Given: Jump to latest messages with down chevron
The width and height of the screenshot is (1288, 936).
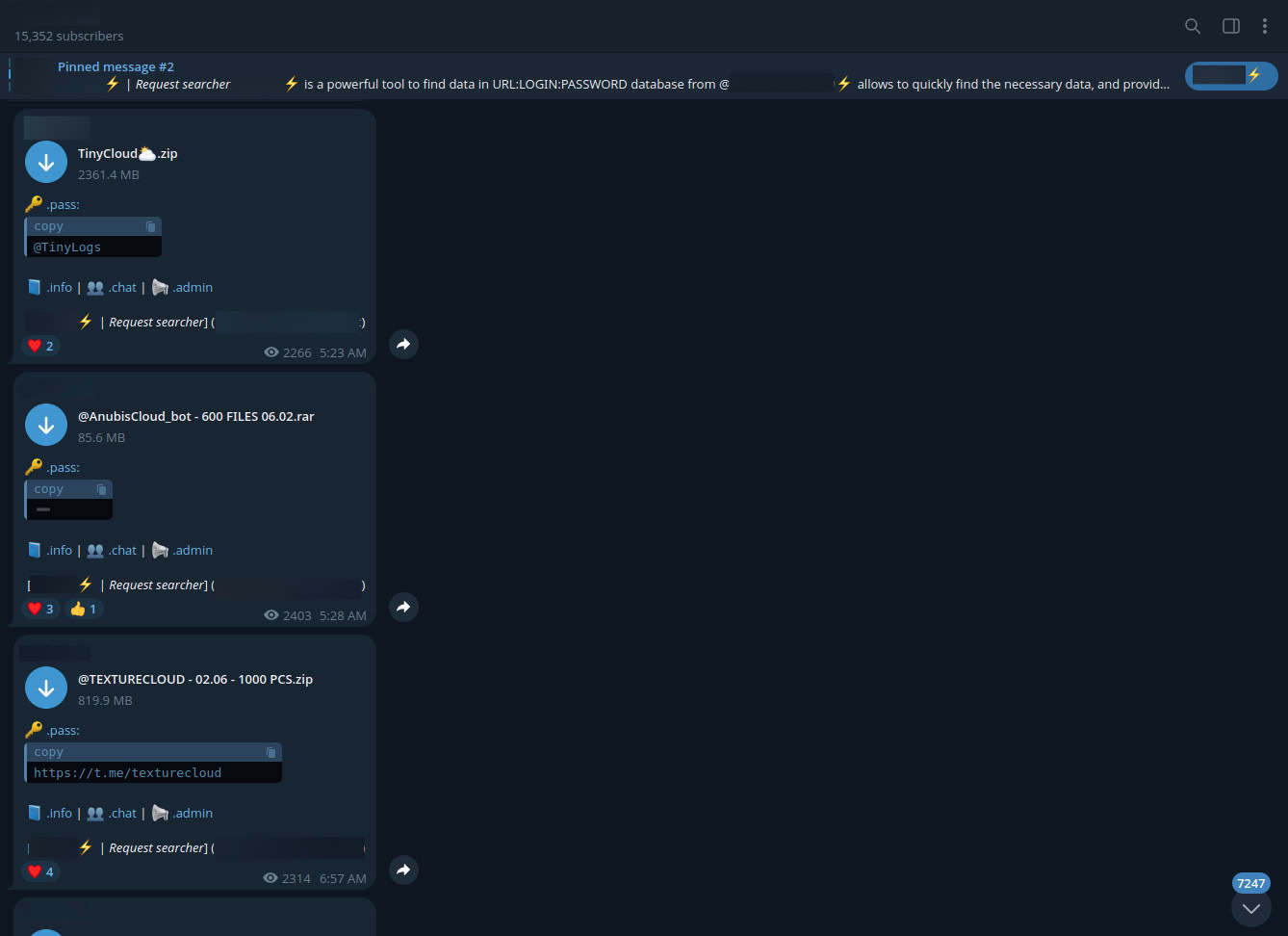Looking at the screenshot, I should tap(1250, 908).
